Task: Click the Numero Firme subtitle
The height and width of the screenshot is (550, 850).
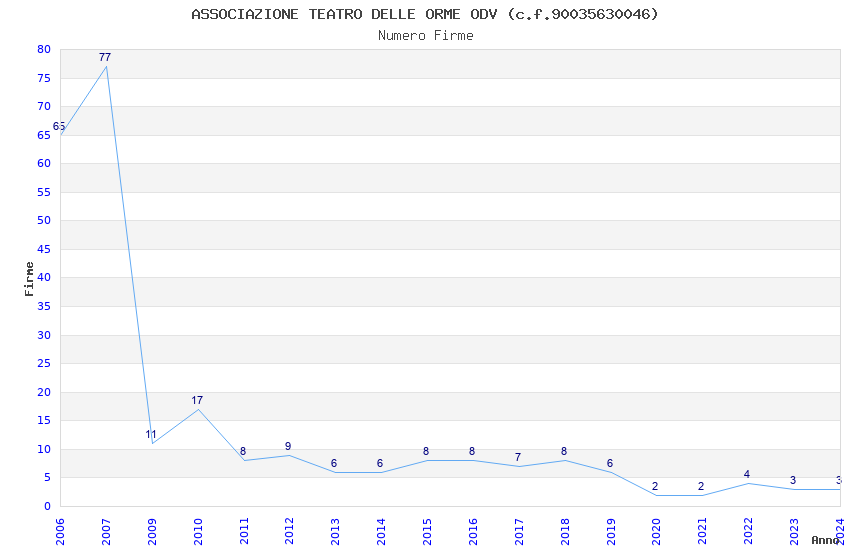Action: point(425,36)
